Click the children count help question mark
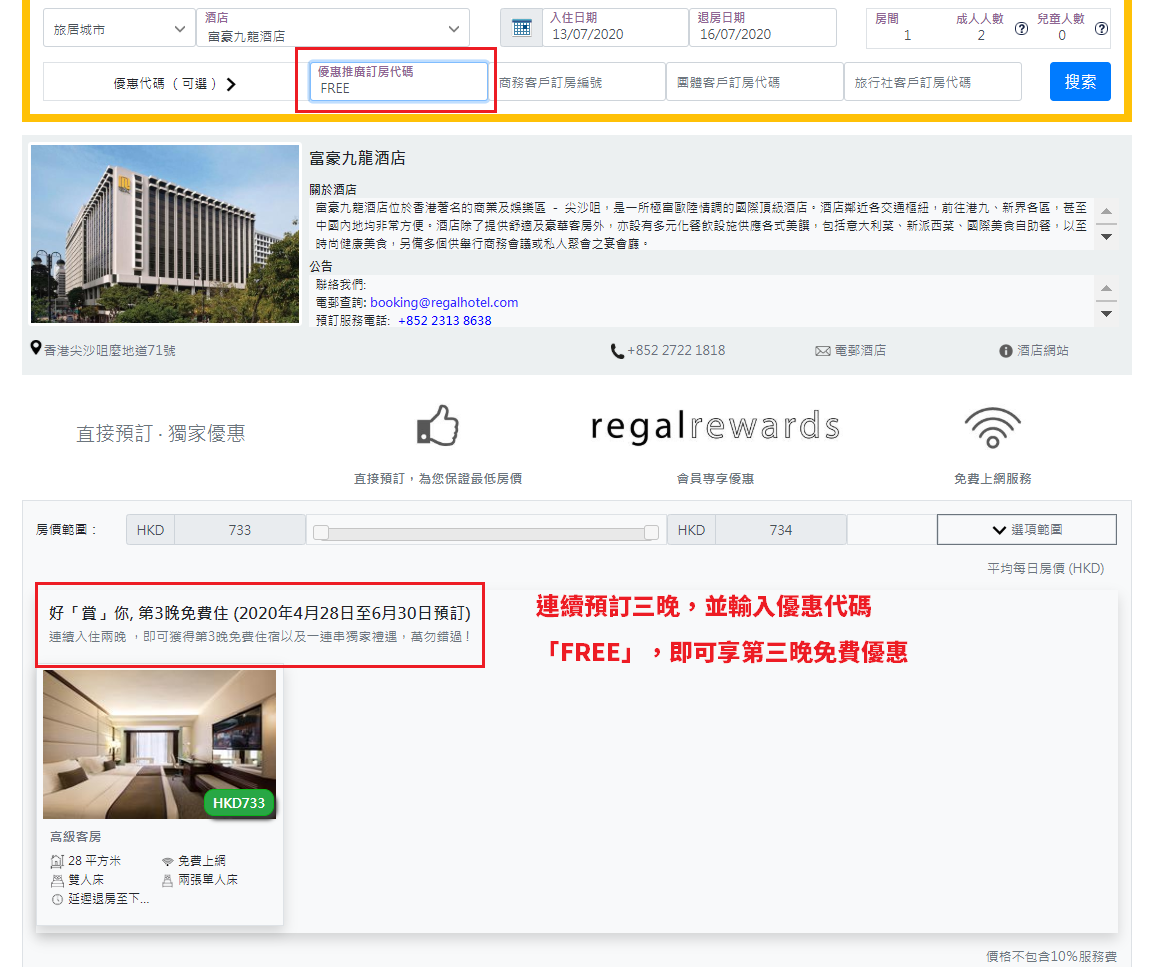Viewport: 1156px width, 967px height. (1101, 29)
